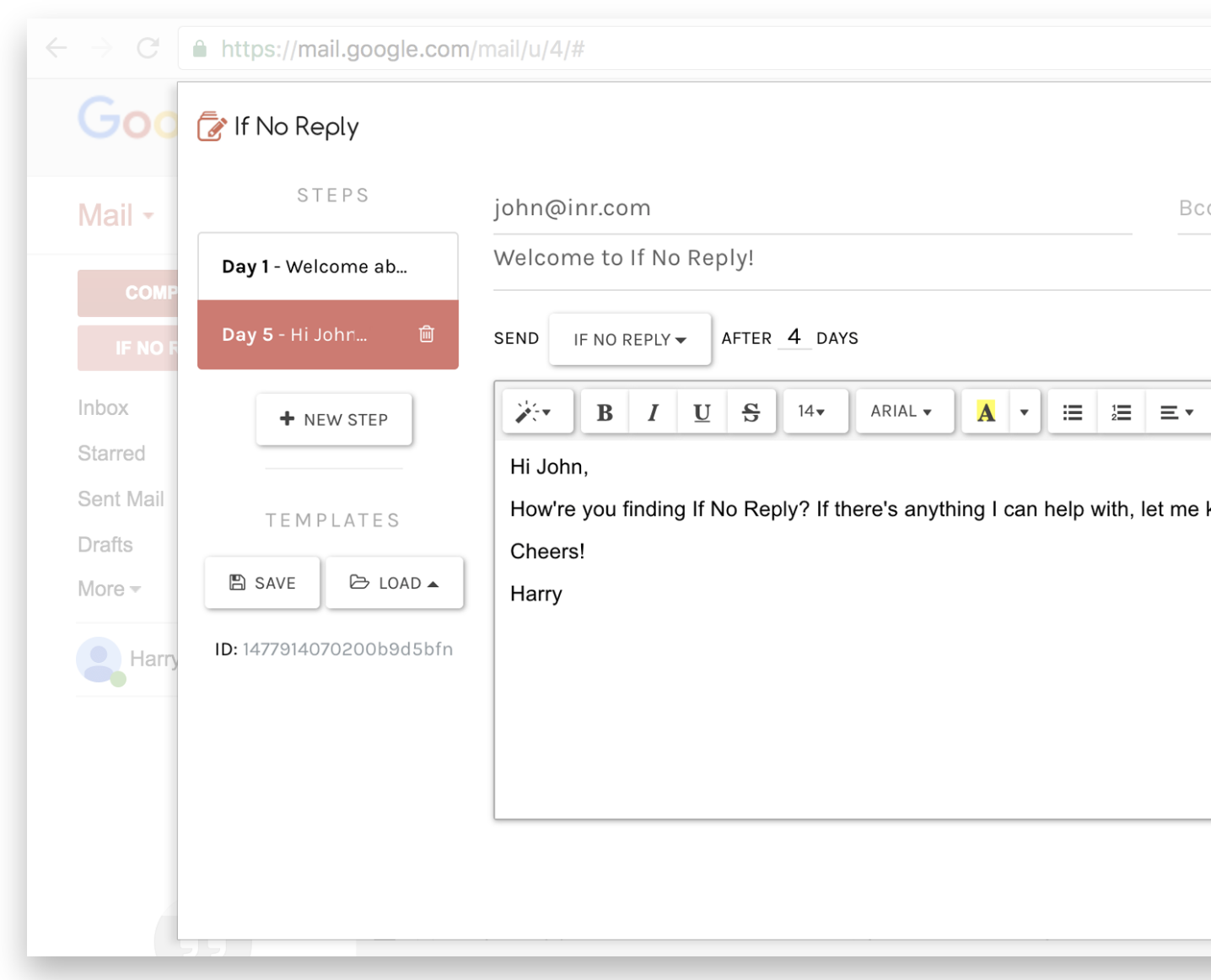Expand the highlight color picker arrow
Viewport: 1211px width, 980px height.
coord(1025,412)
